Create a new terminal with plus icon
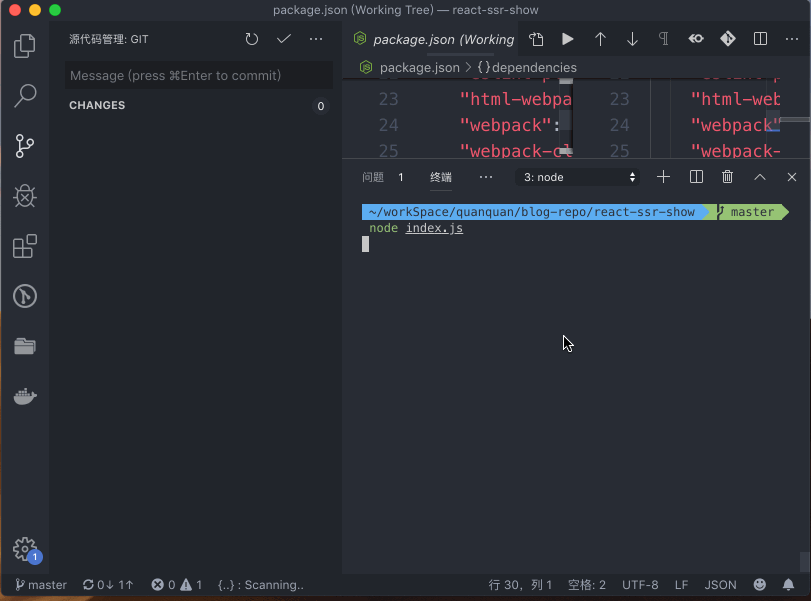Image resolution: width=811 pixels, height=601 pixels. pyautogui.click(x=663, y=177)
